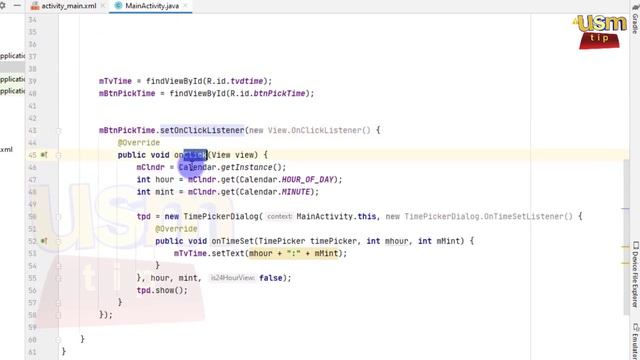Close the MainActivity.java tab

[185, 6]
